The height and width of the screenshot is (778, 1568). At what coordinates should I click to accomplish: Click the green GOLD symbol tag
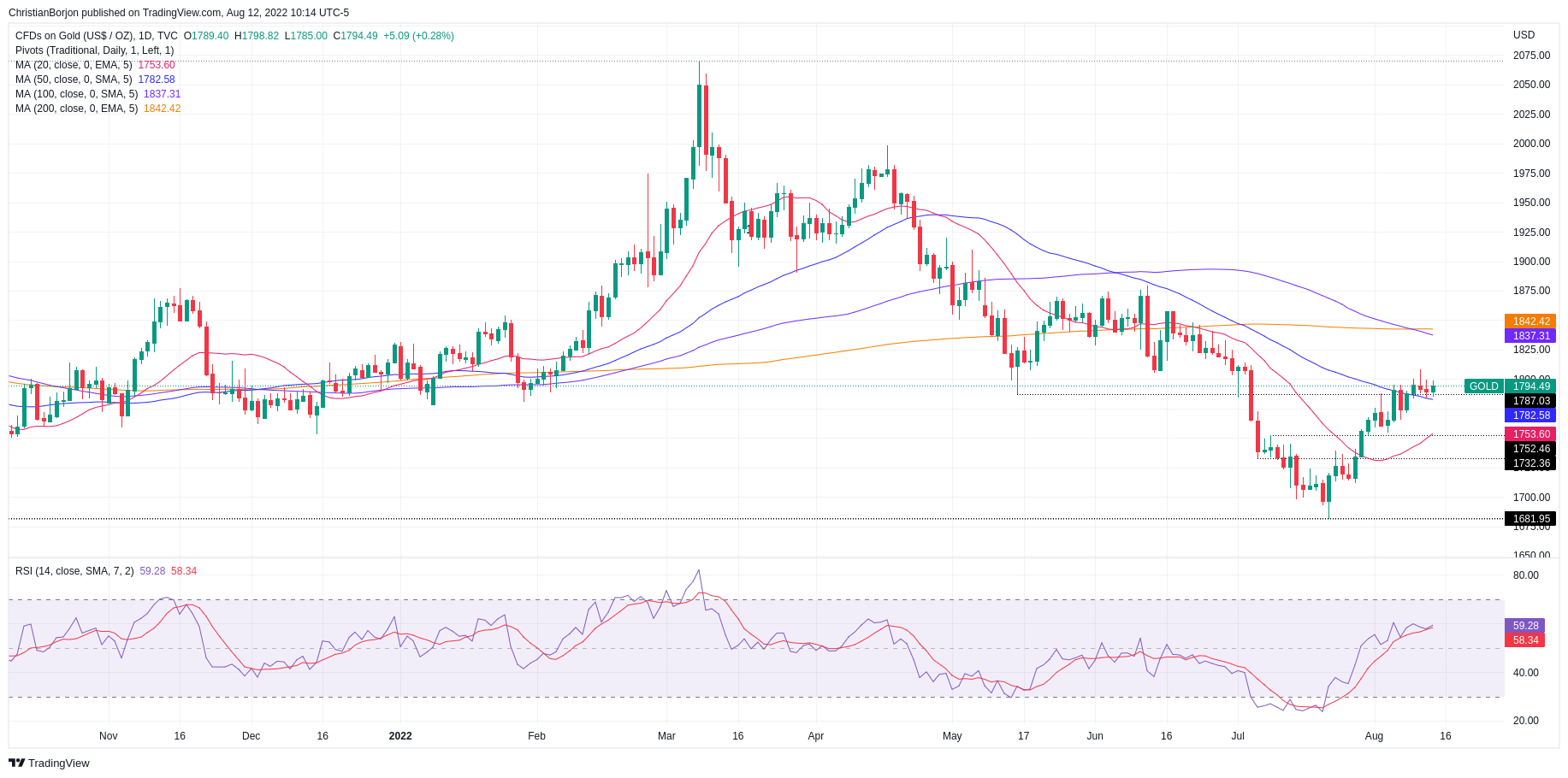(x=1483, y=386)
